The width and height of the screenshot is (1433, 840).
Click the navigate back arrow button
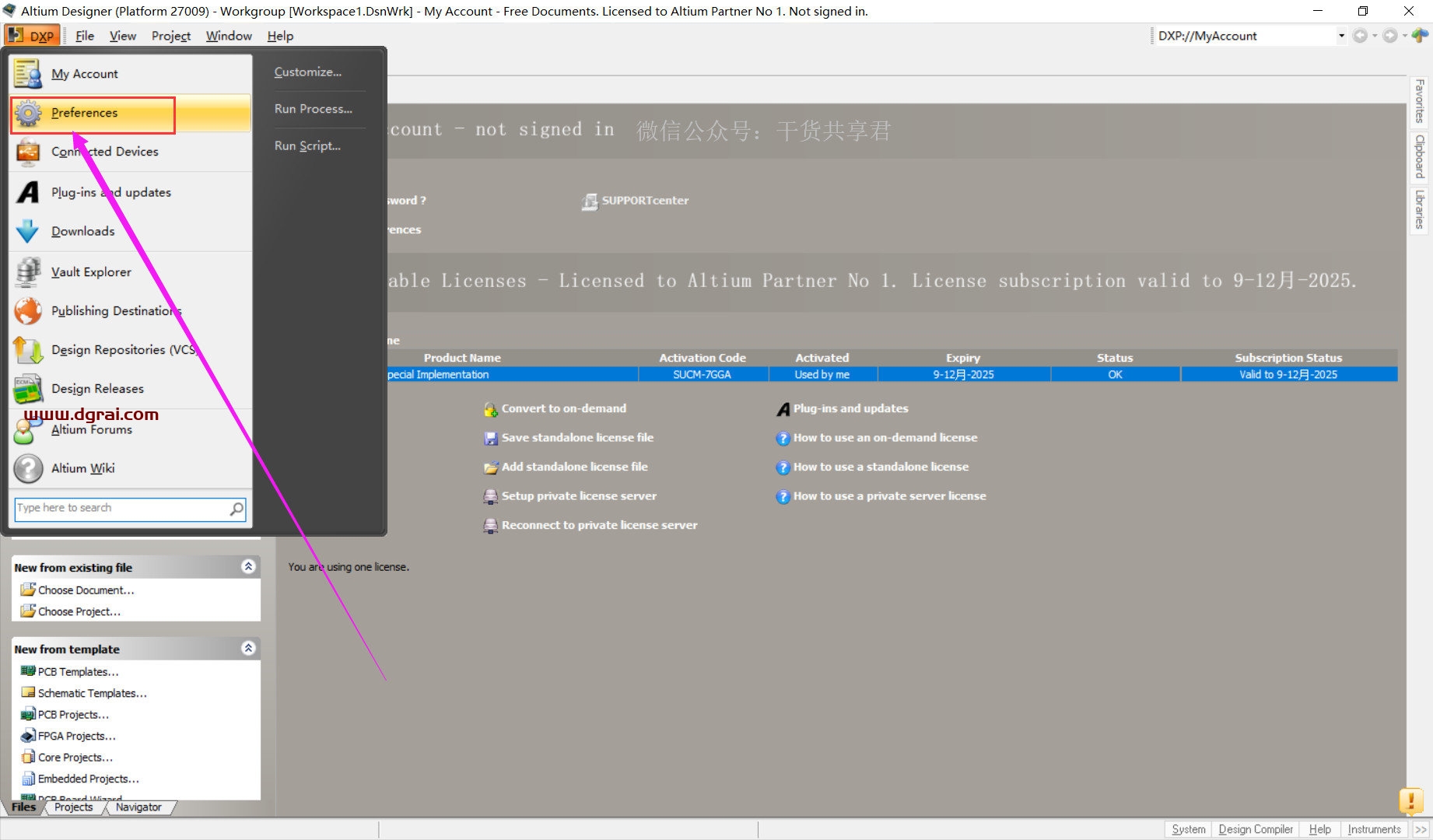[1360, 36]
